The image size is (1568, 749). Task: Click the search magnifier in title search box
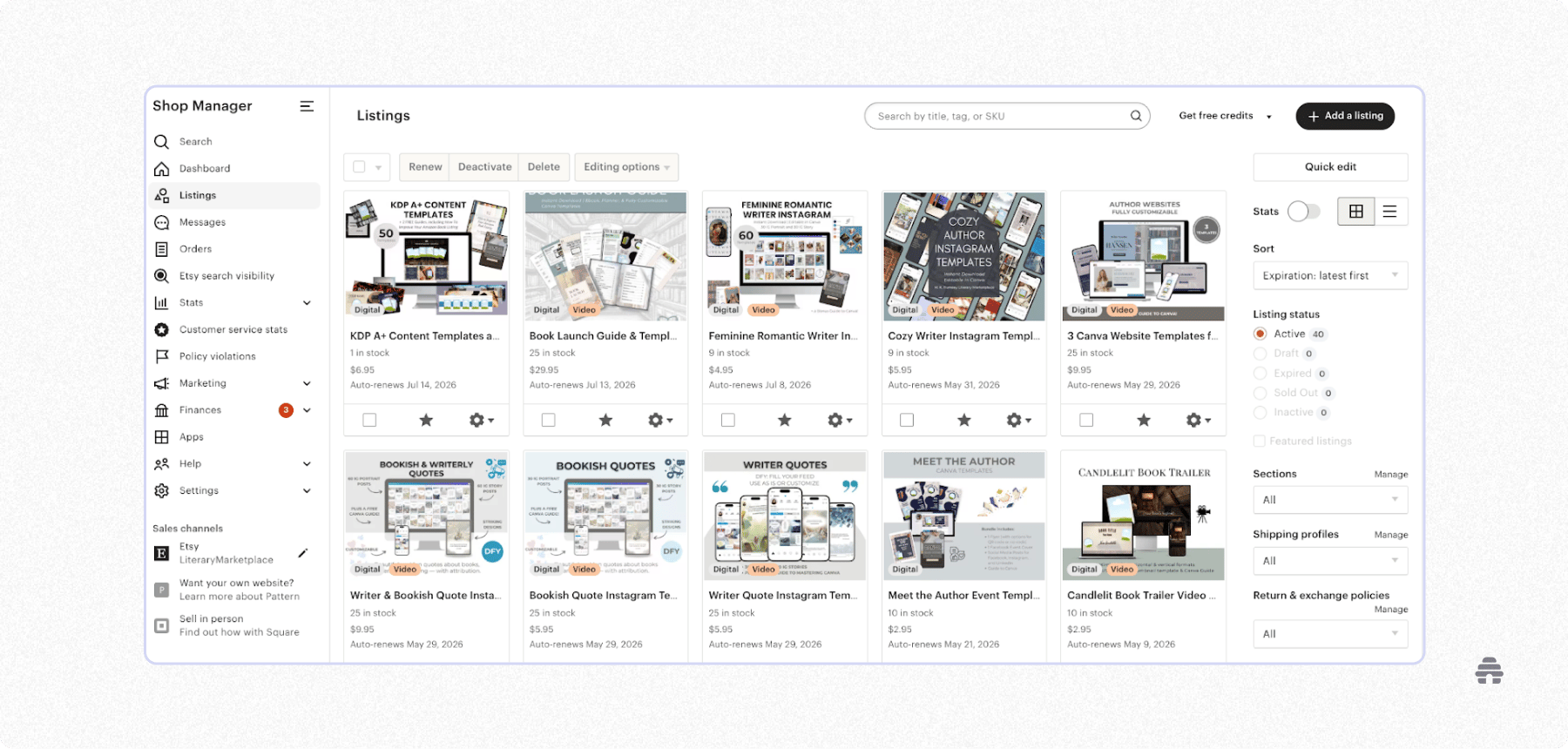pyautogui.click(x=1136, y=116)
